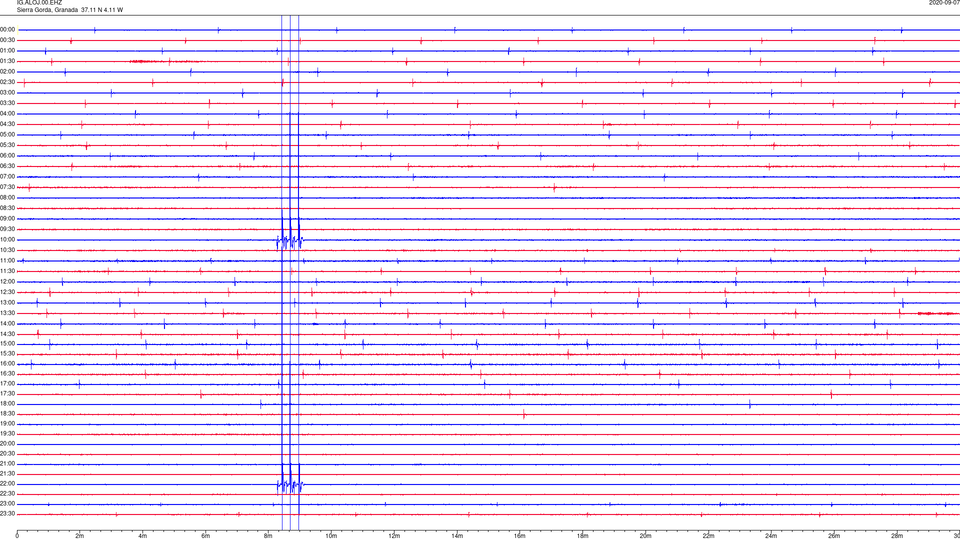Image resolution: width=960 pixels, height=540 pixels.
Task: Click the 14:00 time label
Action: pos(8,323)
